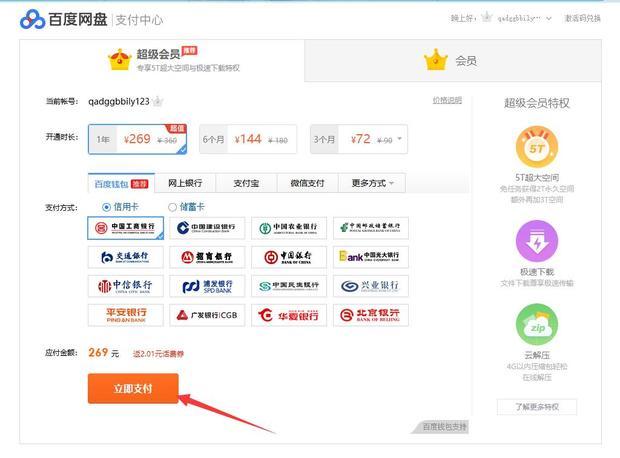Screen dimensions: 620x458
Task: Choose 中国农业银行 bank option
Action: [x=289, y=228]
